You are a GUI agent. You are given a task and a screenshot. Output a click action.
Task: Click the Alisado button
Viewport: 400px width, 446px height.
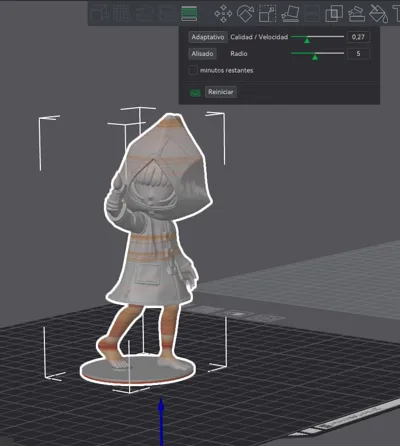click(202, 54)
